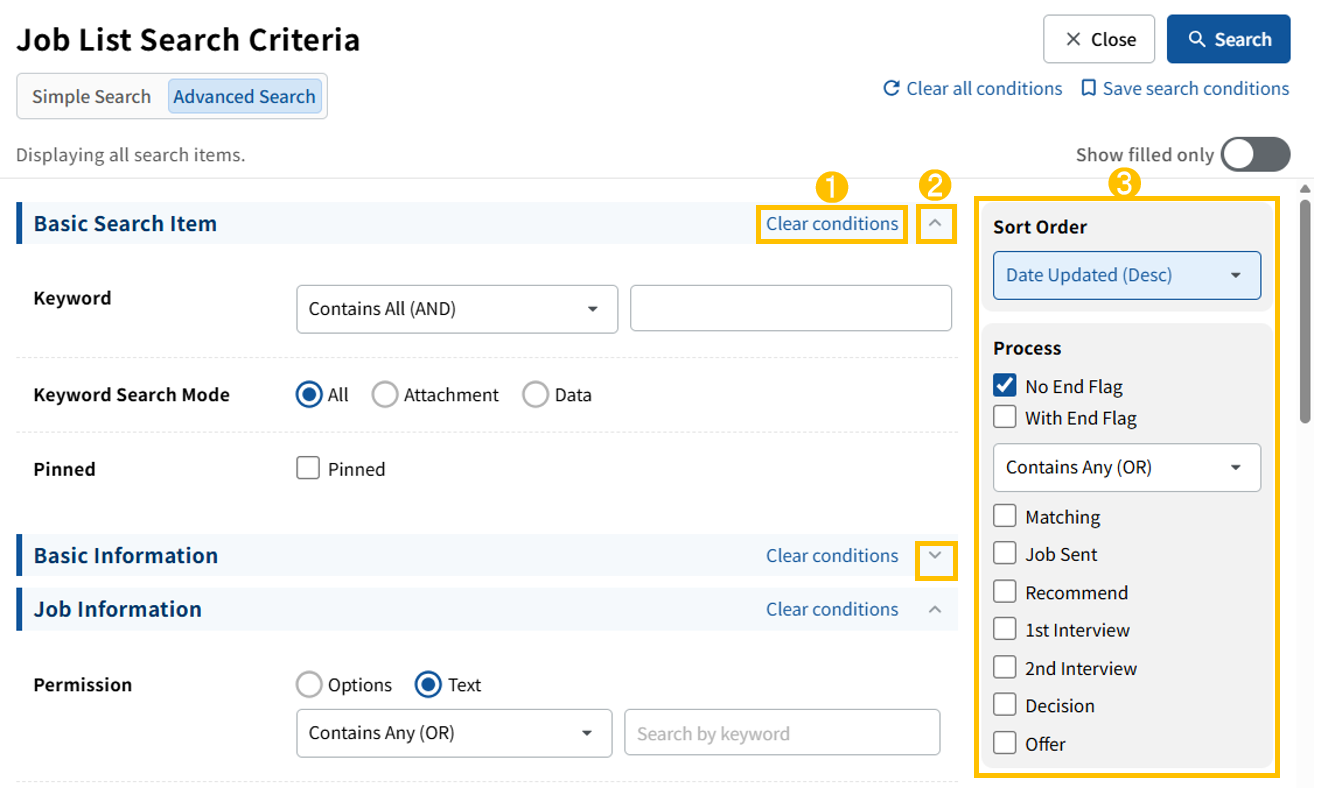Expand the Basic Information section chevron
1317x799 pixels.
[x=935, y=556]
